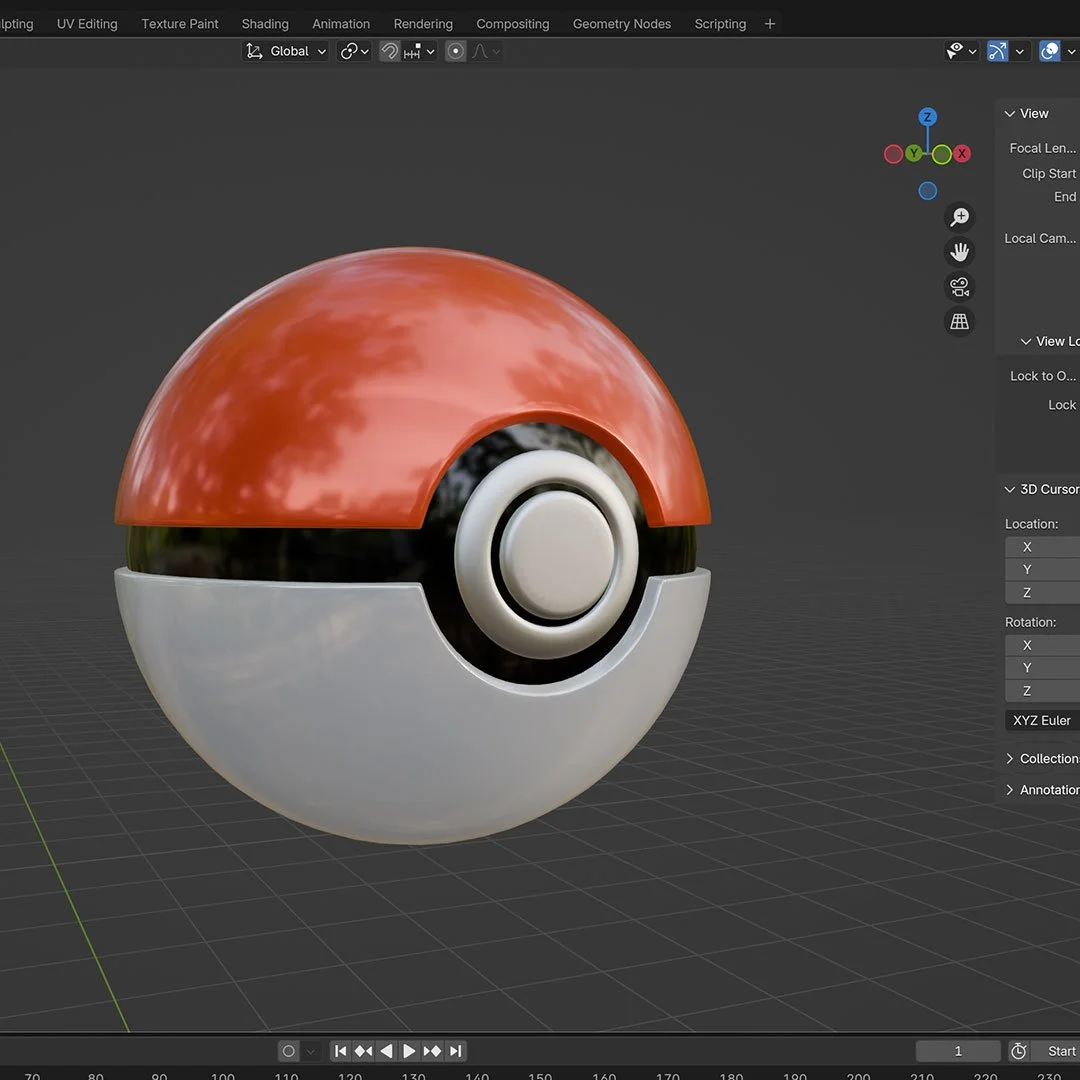Open the Global transform orientation dropdown
1080x1080 pixels.
pos(287,51)
